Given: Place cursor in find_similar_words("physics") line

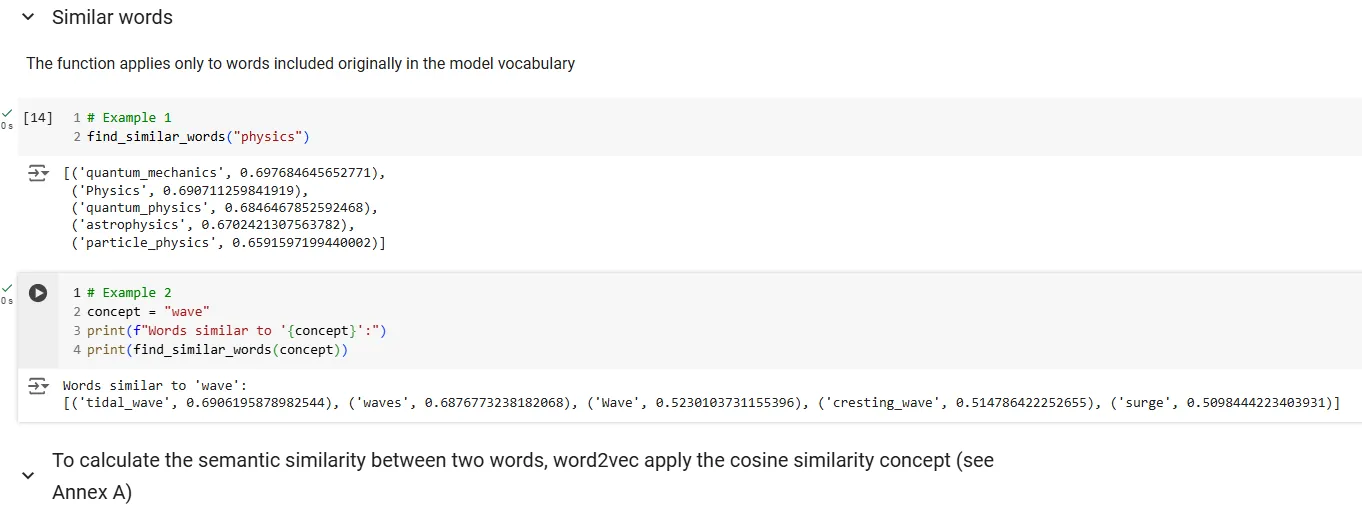Looking at the screenshot, I should 198,136.
